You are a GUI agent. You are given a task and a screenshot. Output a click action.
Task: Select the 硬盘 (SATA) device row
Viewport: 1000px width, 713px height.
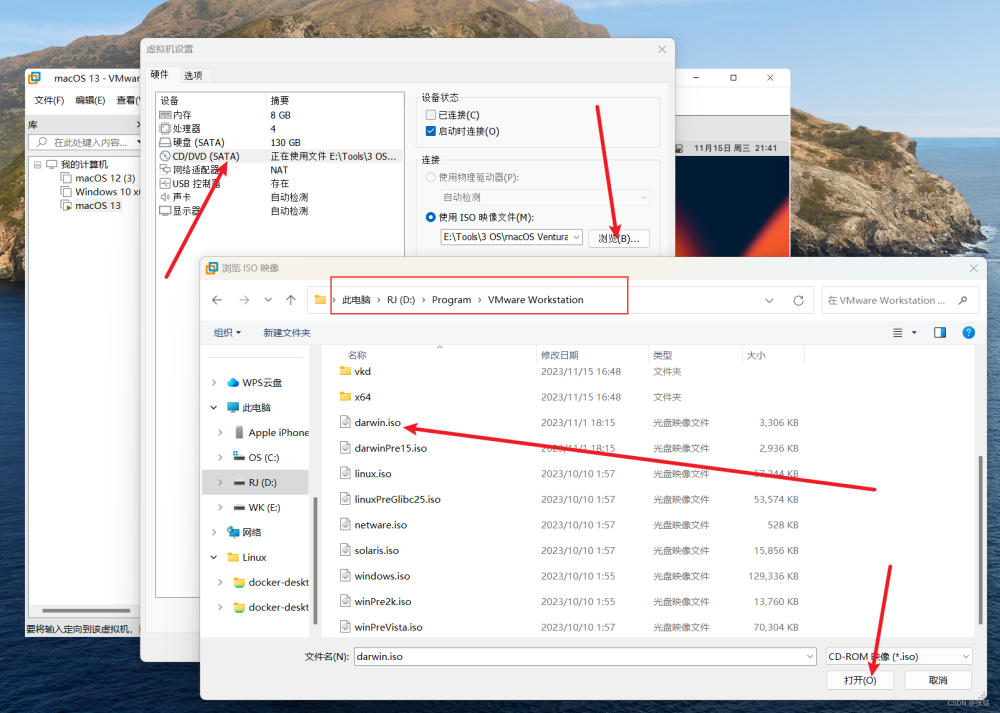280,142
